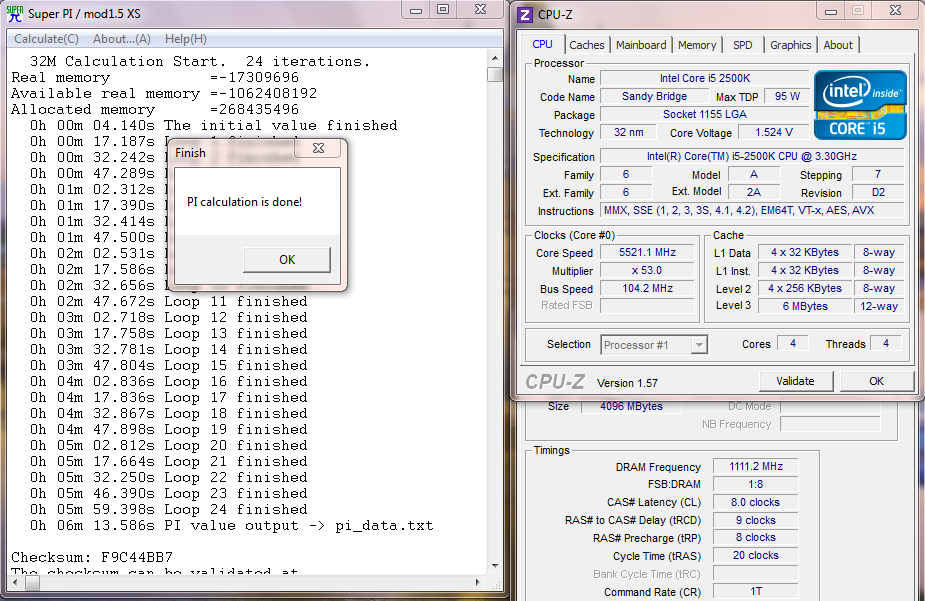Expand the Processor #1 selection dropdown

point(698,345)
